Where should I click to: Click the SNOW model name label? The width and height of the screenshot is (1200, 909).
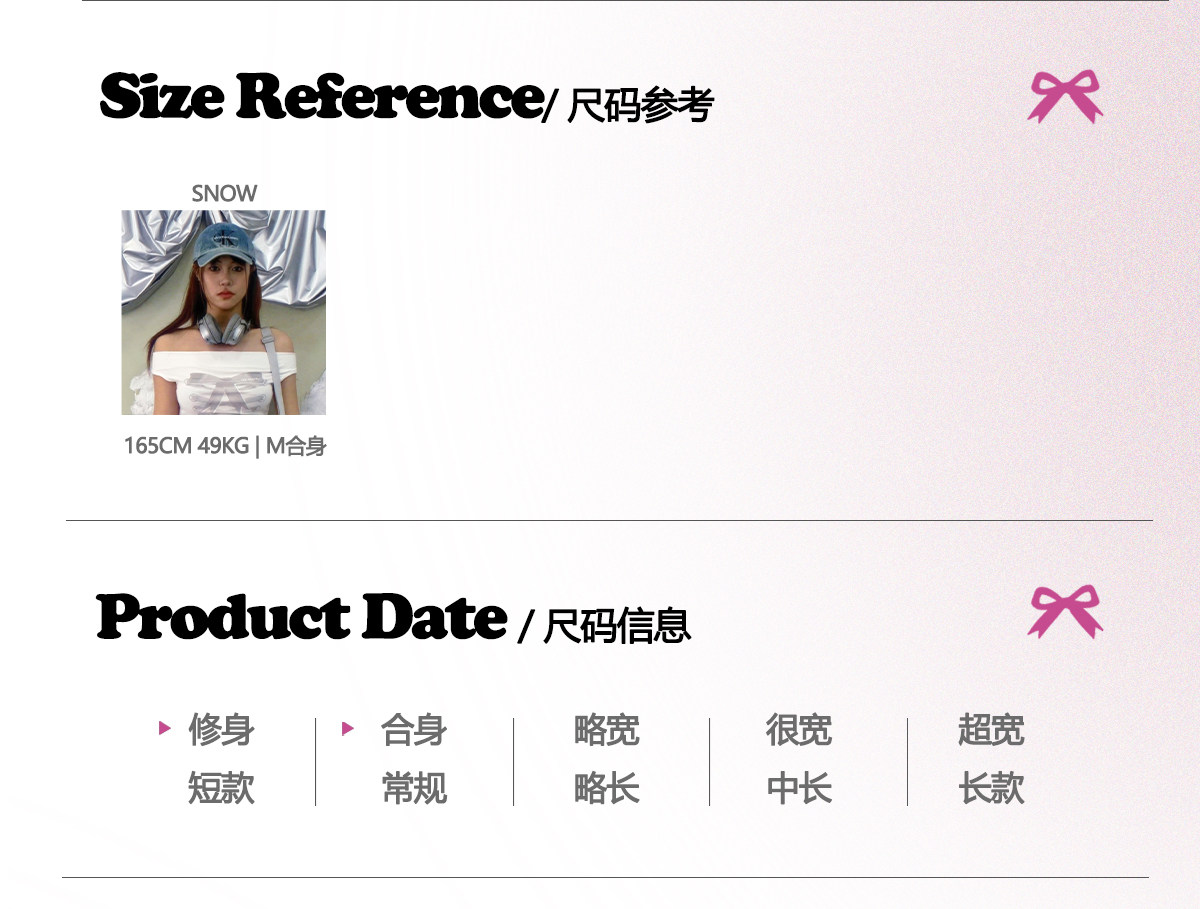click(224, 194)
